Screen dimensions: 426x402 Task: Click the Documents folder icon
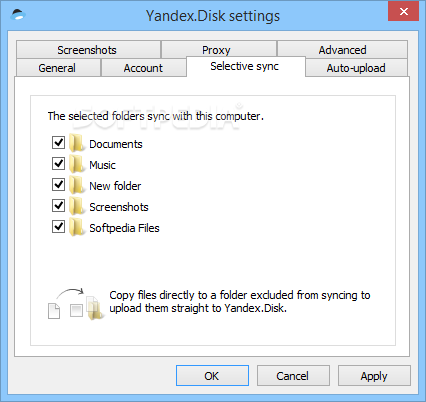(77, 143)
